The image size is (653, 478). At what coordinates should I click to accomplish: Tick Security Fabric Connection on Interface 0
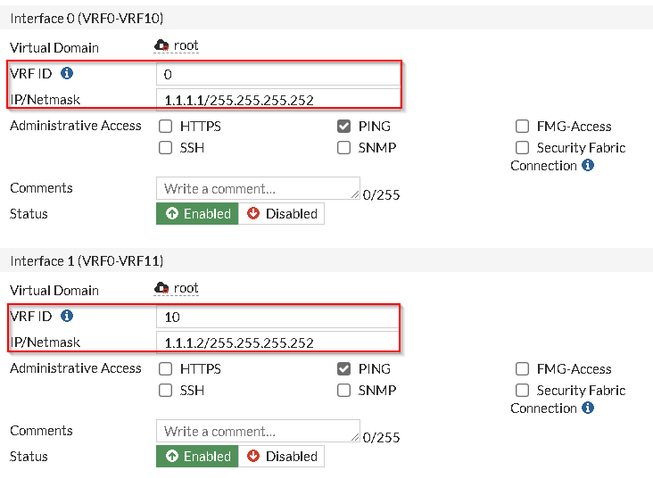(522, 148)
